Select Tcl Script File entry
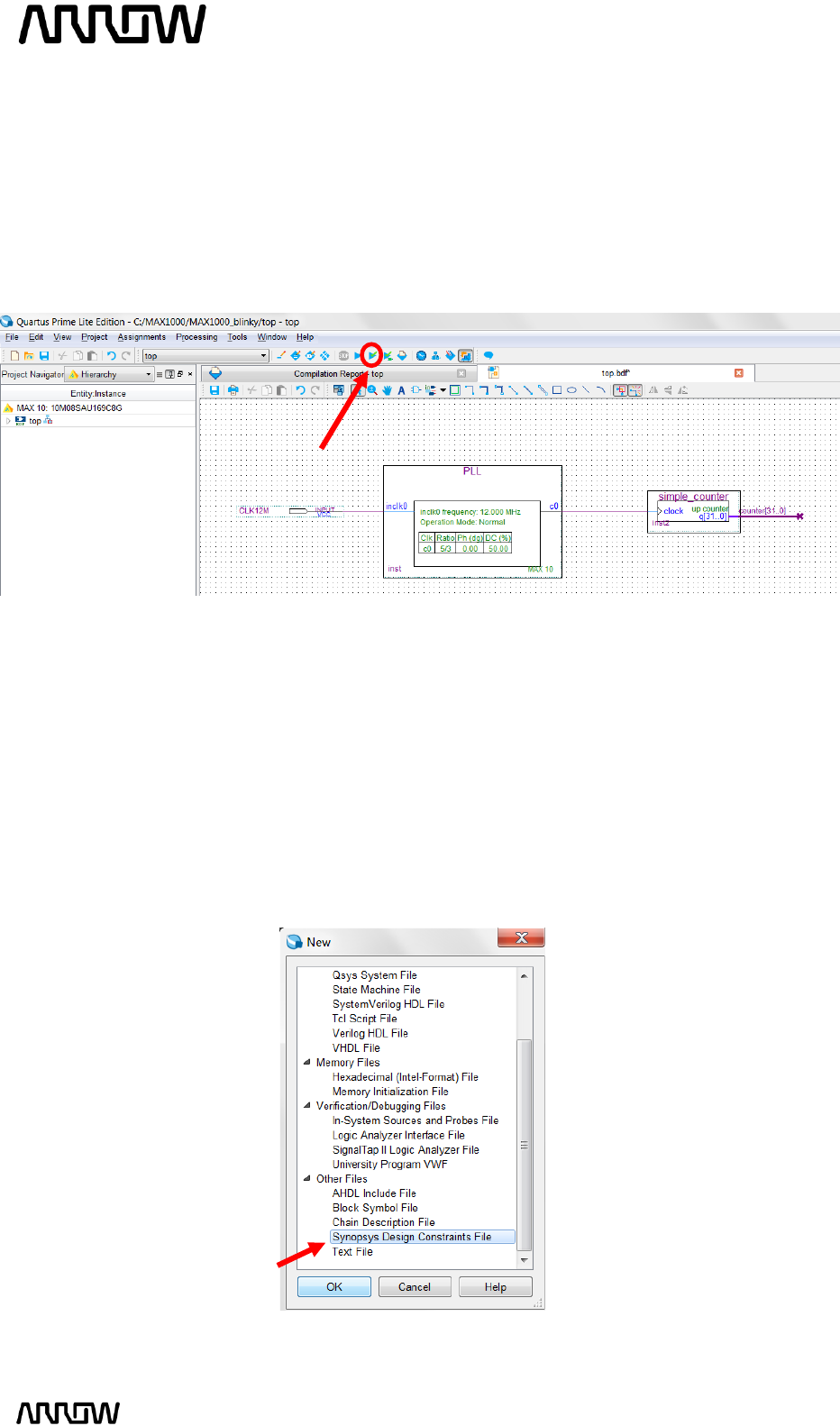This screenshot has height=1426, width=840. pos(364,1019)
